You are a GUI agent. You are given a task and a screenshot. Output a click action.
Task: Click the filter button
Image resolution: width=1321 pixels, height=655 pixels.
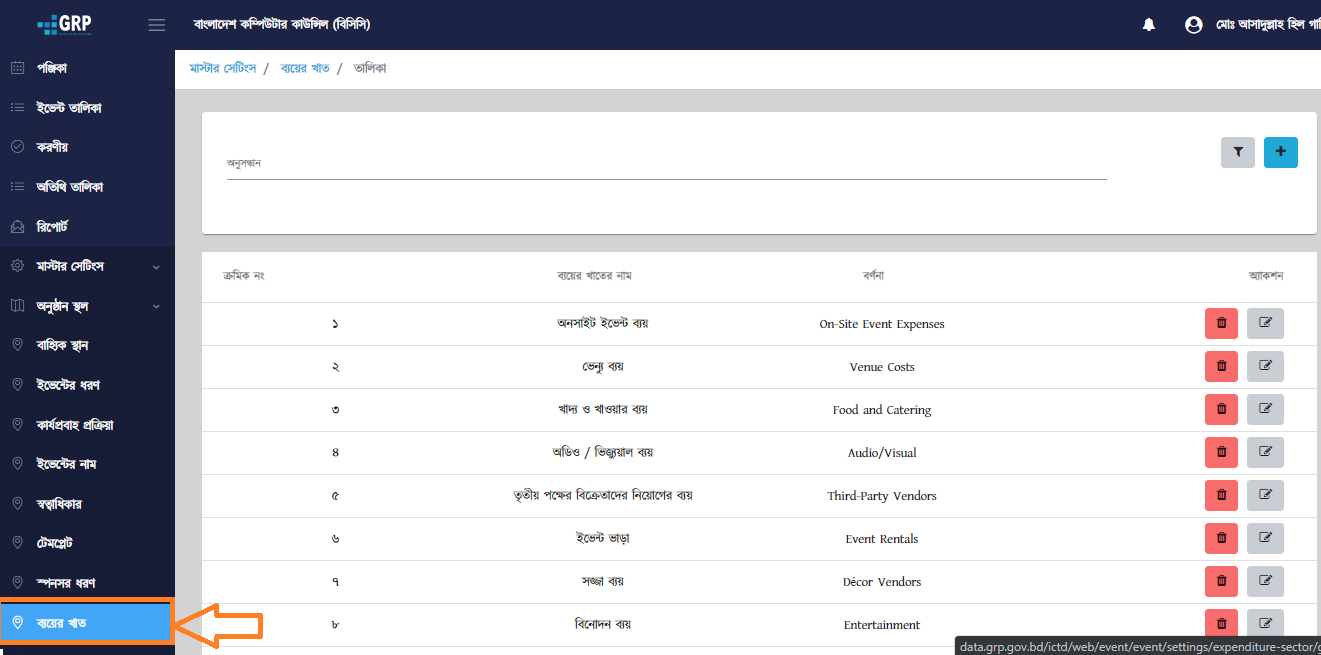1238,152
